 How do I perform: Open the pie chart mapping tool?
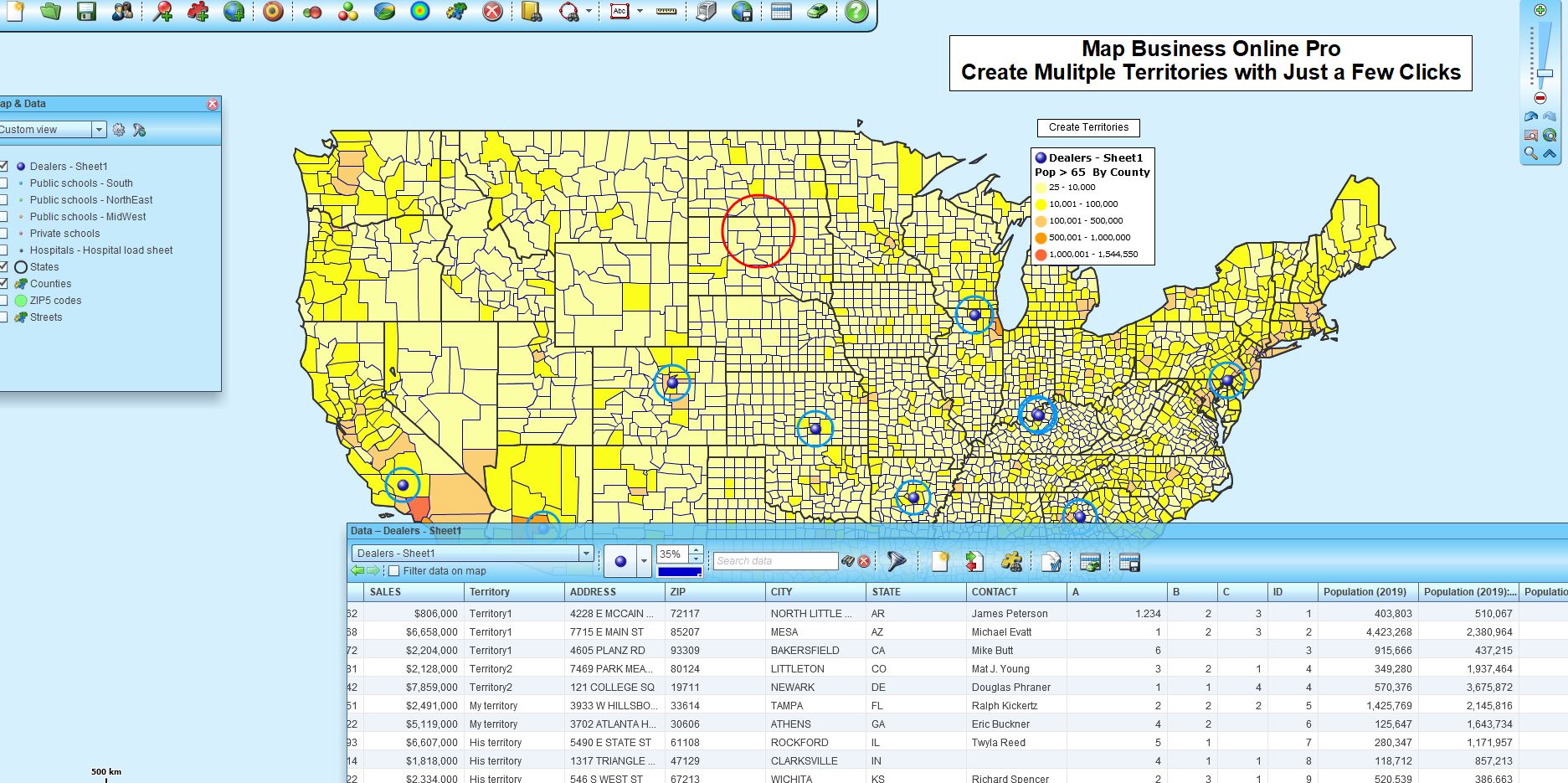tap(384, 12)
